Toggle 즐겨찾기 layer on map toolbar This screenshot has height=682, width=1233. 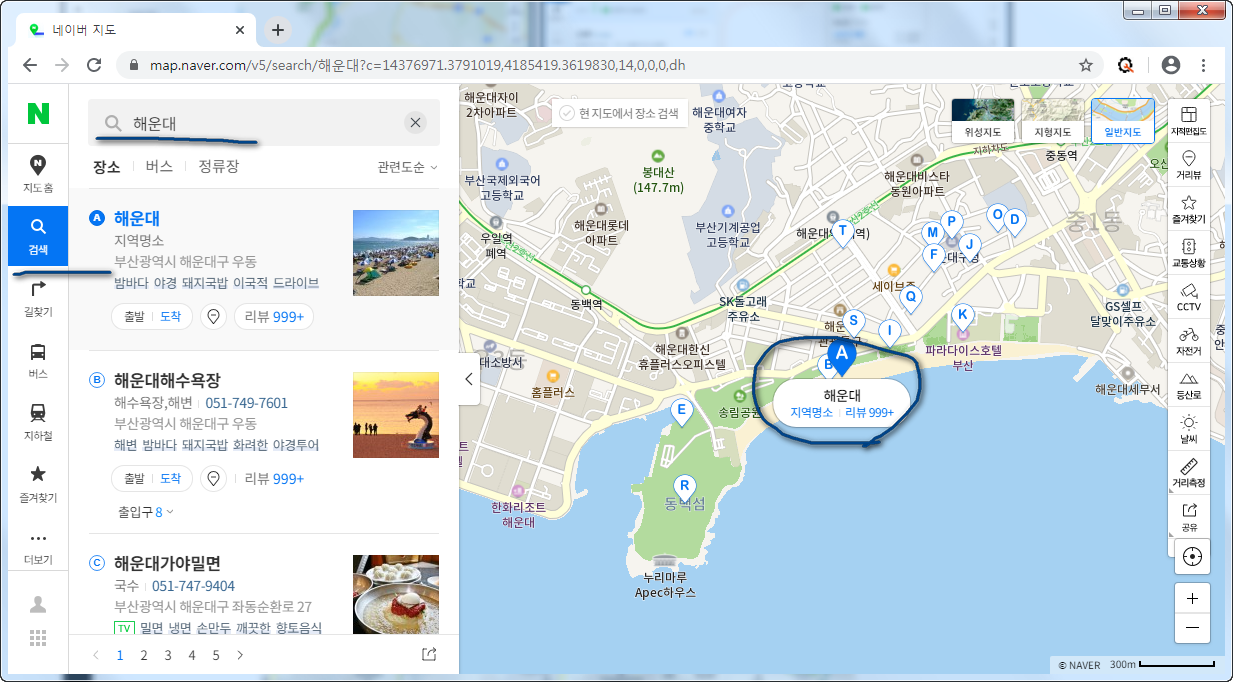pyautogui.click(x=1189, y=208)
